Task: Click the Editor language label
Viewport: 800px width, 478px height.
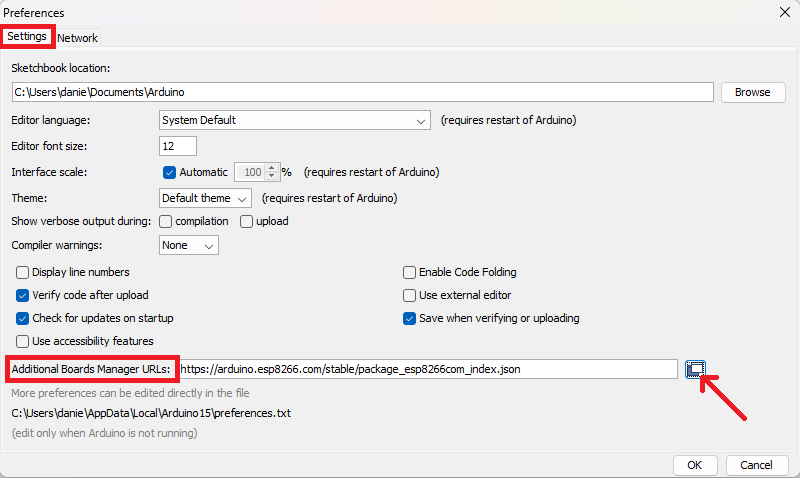Action: 51,120
